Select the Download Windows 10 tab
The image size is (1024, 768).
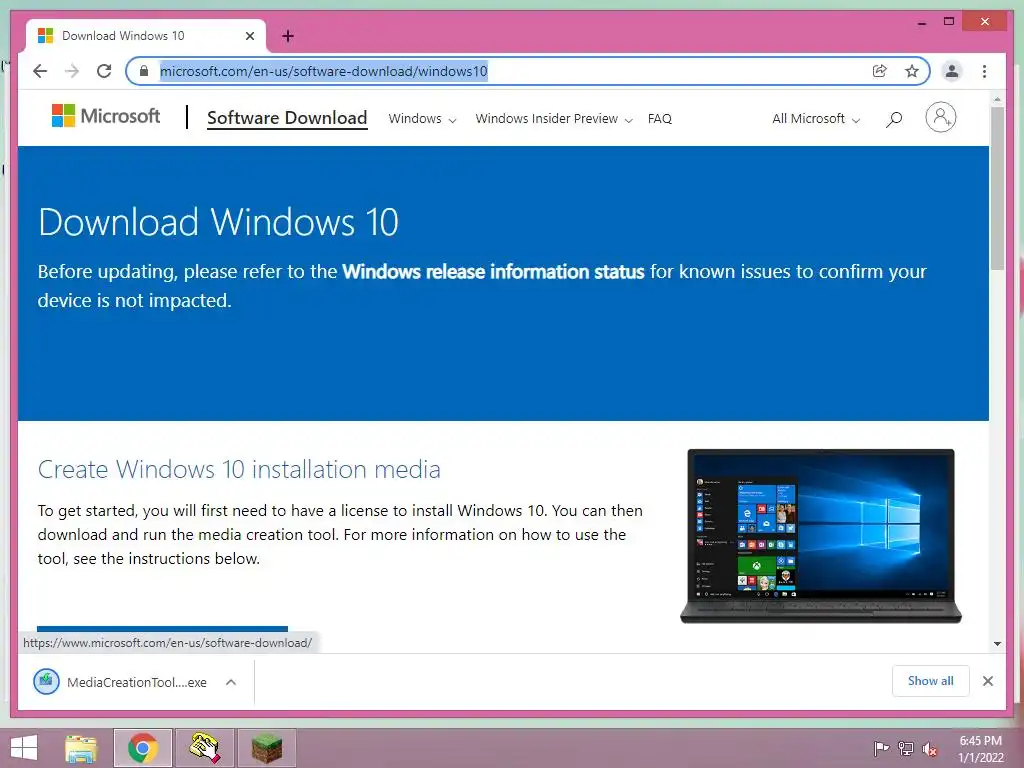[x=146, y=36]
